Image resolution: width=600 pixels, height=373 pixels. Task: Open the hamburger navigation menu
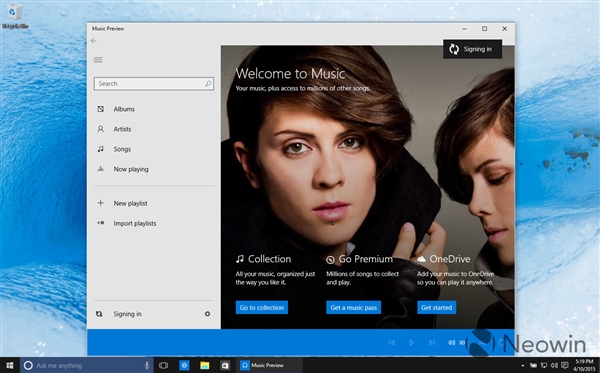(x=98, y=60)
